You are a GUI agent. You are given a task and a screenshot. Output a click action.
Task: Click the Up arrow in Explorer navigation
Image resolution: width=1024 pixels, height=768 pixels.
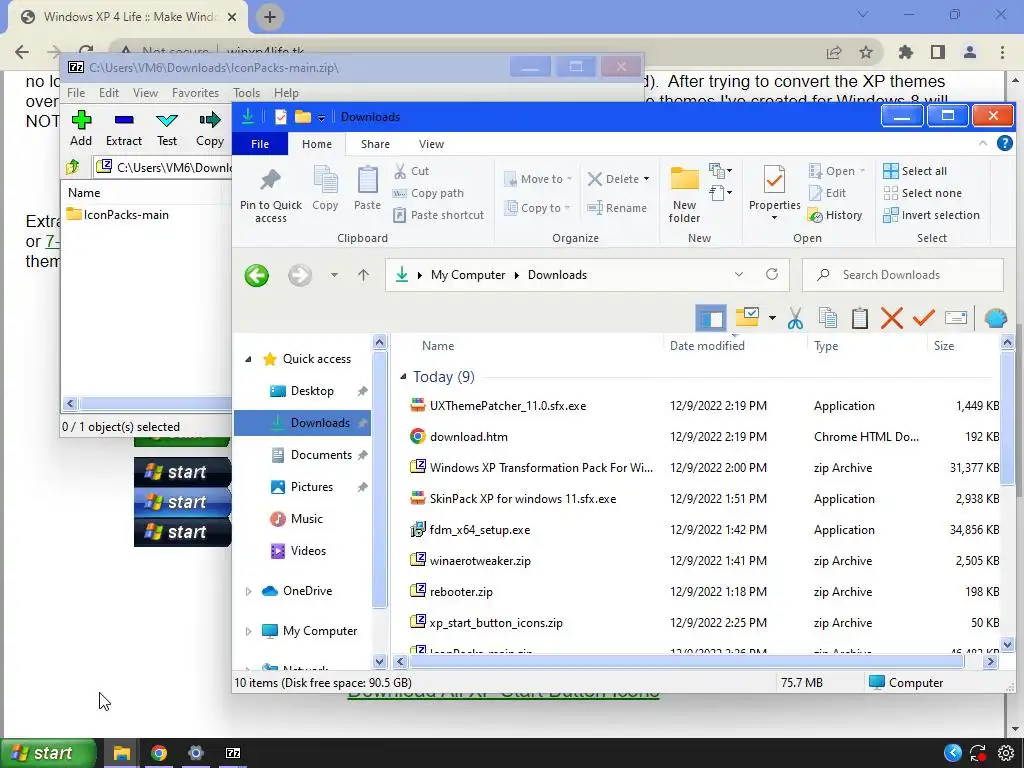363,275
